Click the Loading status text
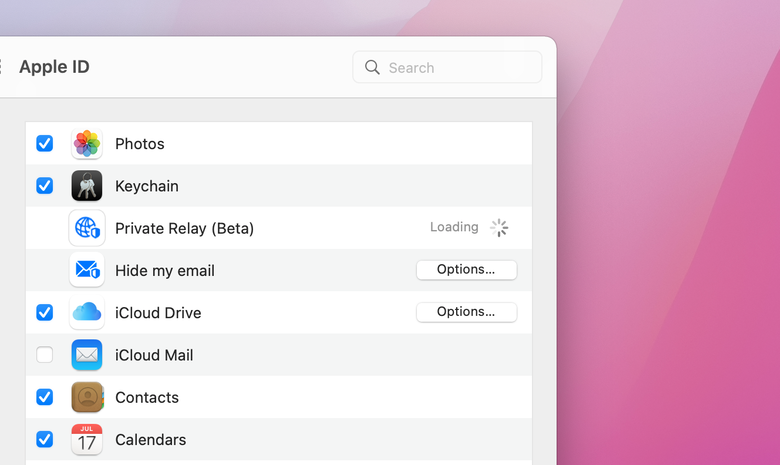Image resolution: width=780 pixels, height=465 pixels. click(x=454, y=227)
